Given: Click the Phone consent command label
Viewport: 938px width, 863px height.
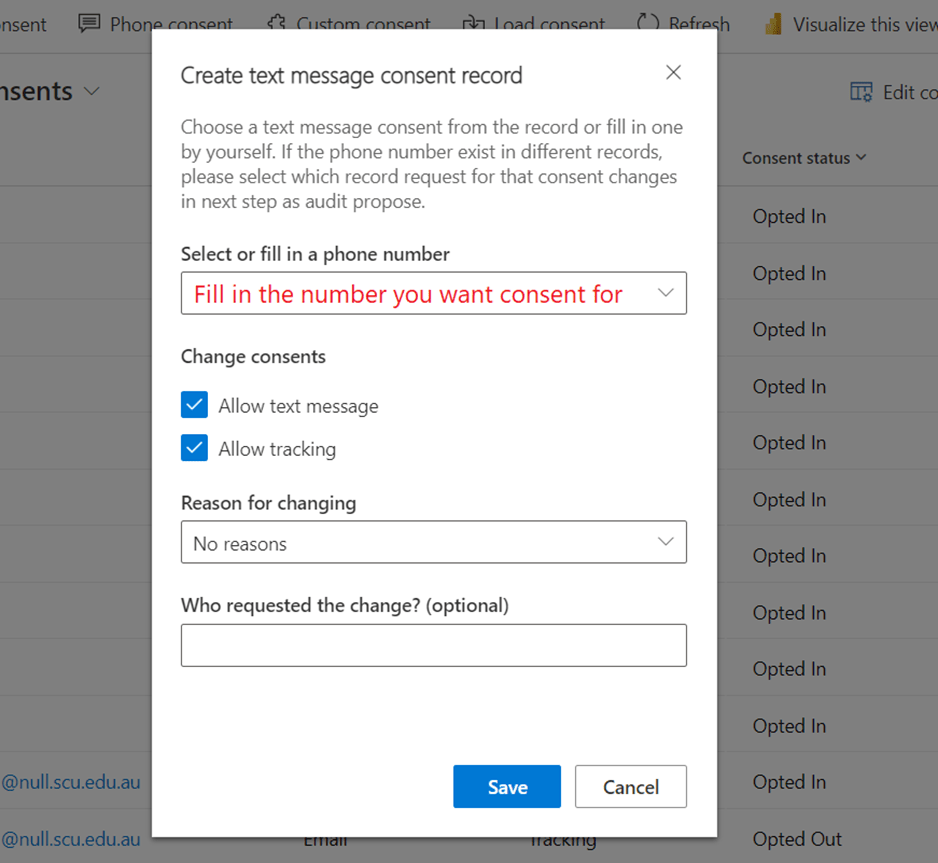Looking at the screenshot, I should (171, 24).
